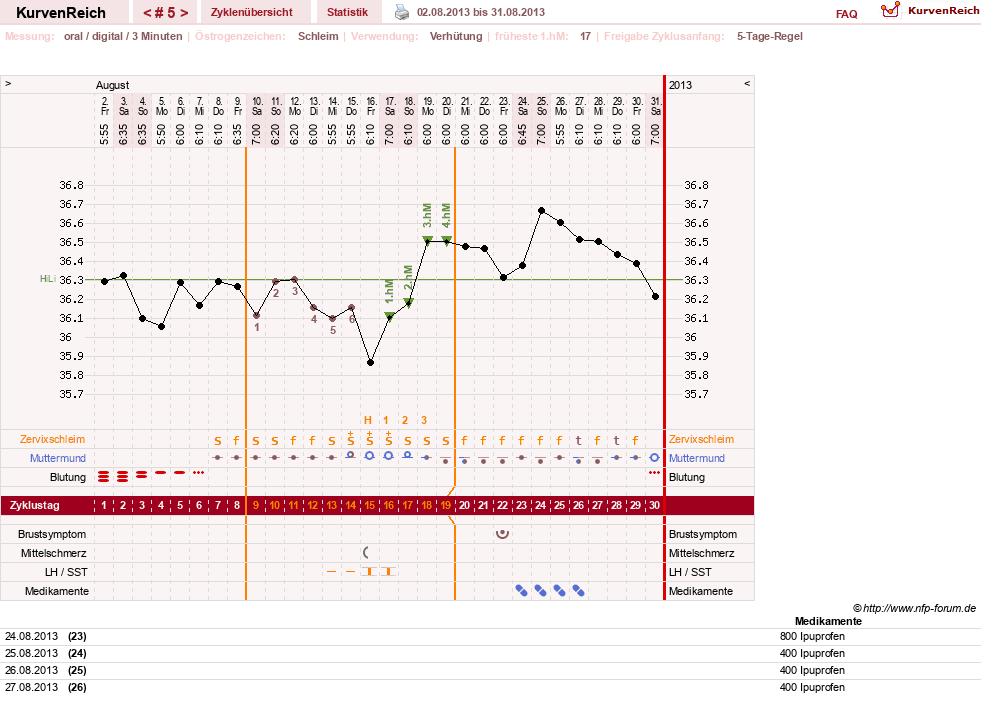The width and height of the screenshot is (981, 720).
Task: Go to next cycle arrow after #5
Action: click(x=184, y=13)
